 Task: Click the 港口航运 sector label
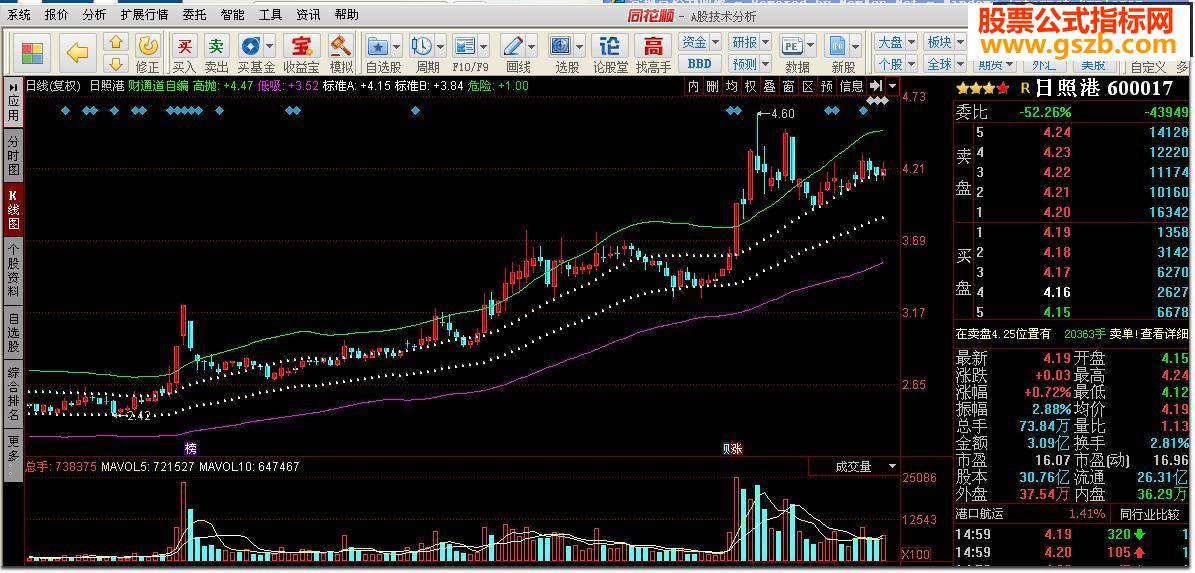click(x=980, y=514)
